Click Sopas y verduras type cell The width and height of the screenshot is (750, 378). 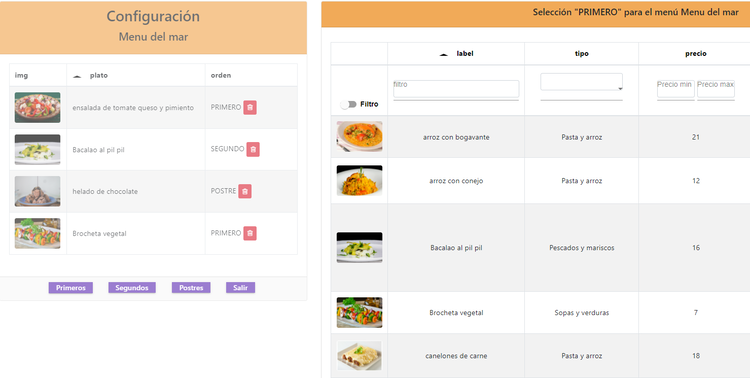click(x=582, y=313)
